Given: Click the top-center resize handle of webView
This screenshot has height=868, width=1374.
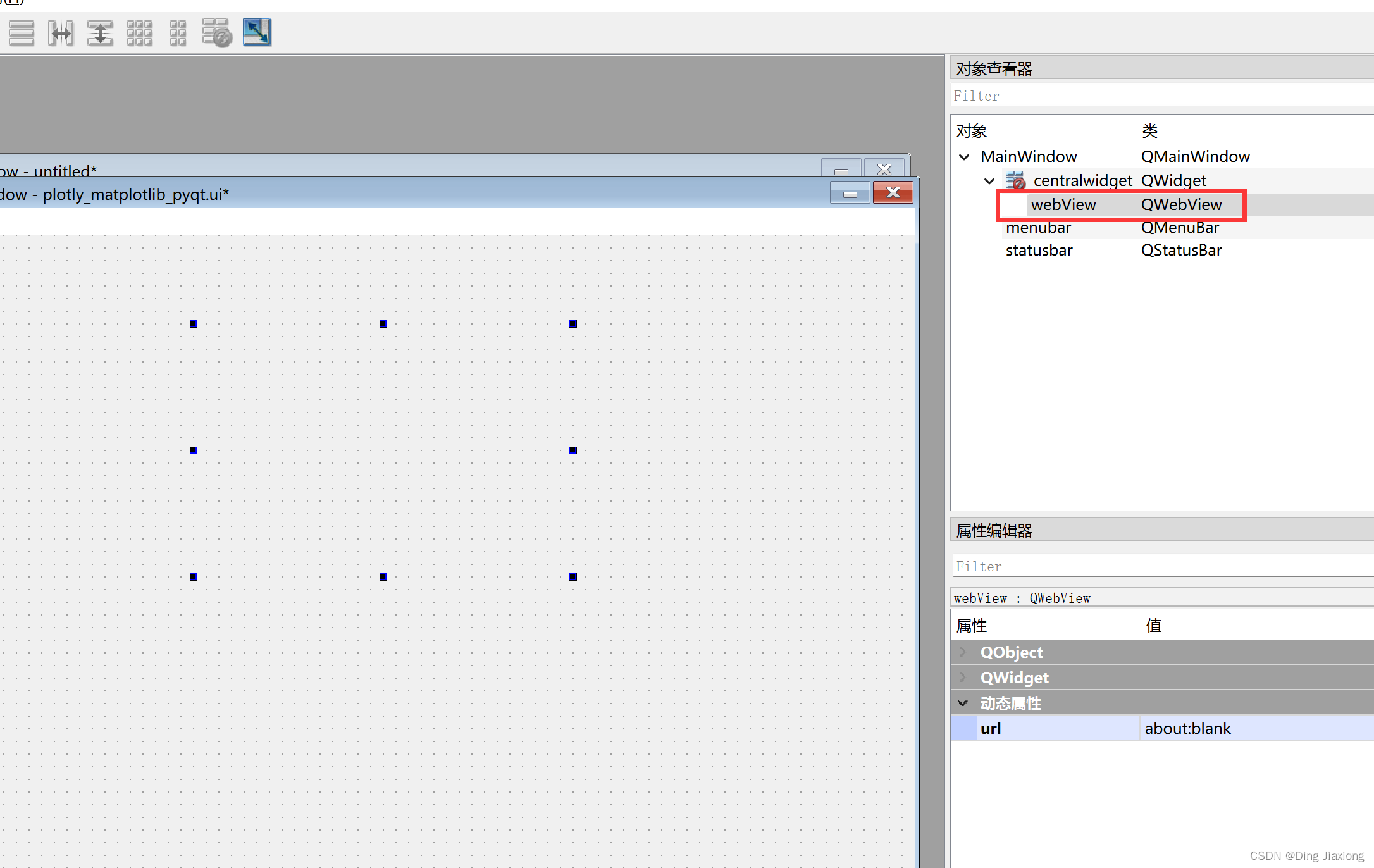Looking at the screenshot, I should [383, 324].
